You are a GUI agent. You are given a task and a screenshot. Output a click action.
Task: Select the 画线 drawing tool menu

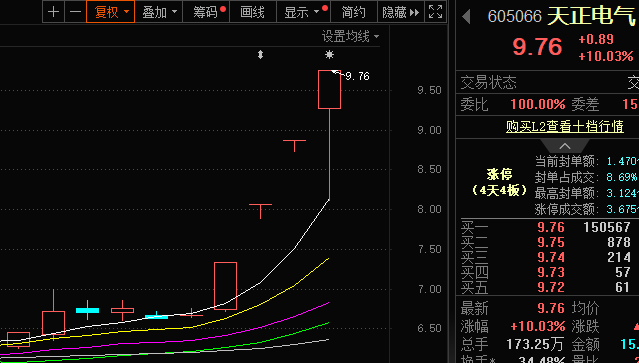click(x=253, y=12)
